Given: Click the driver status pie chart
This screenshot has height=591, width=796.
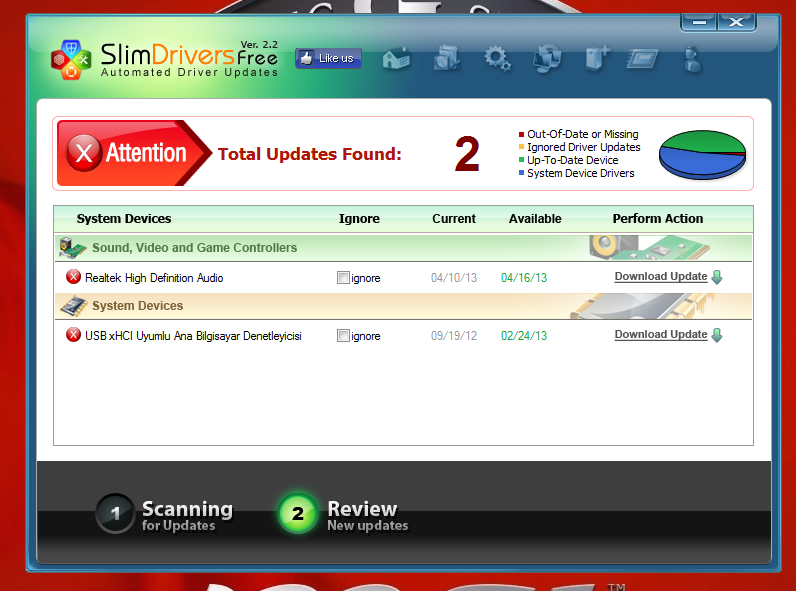Looking at the screenshot, I should pyautogui.click(x=703, y=154).
